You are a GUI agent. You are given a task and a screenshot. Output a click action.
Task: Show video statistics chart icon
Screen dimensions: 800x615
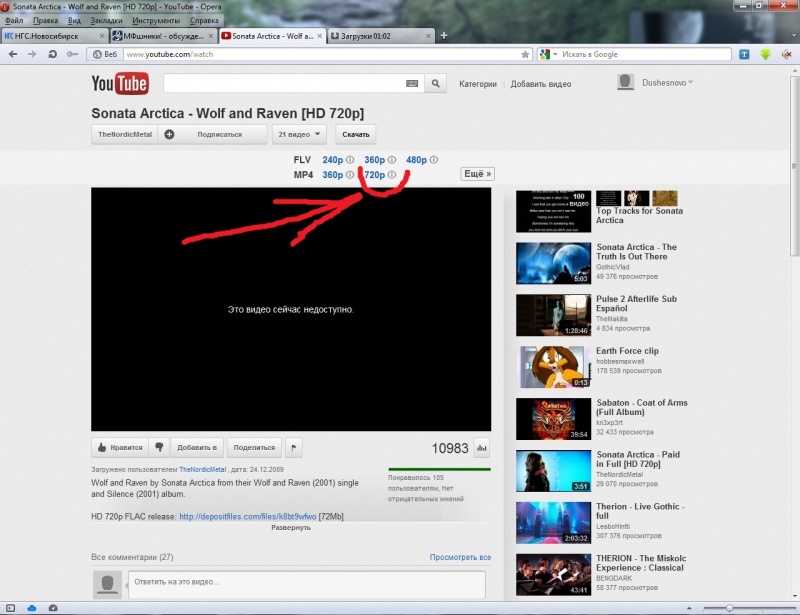[482, 448]
